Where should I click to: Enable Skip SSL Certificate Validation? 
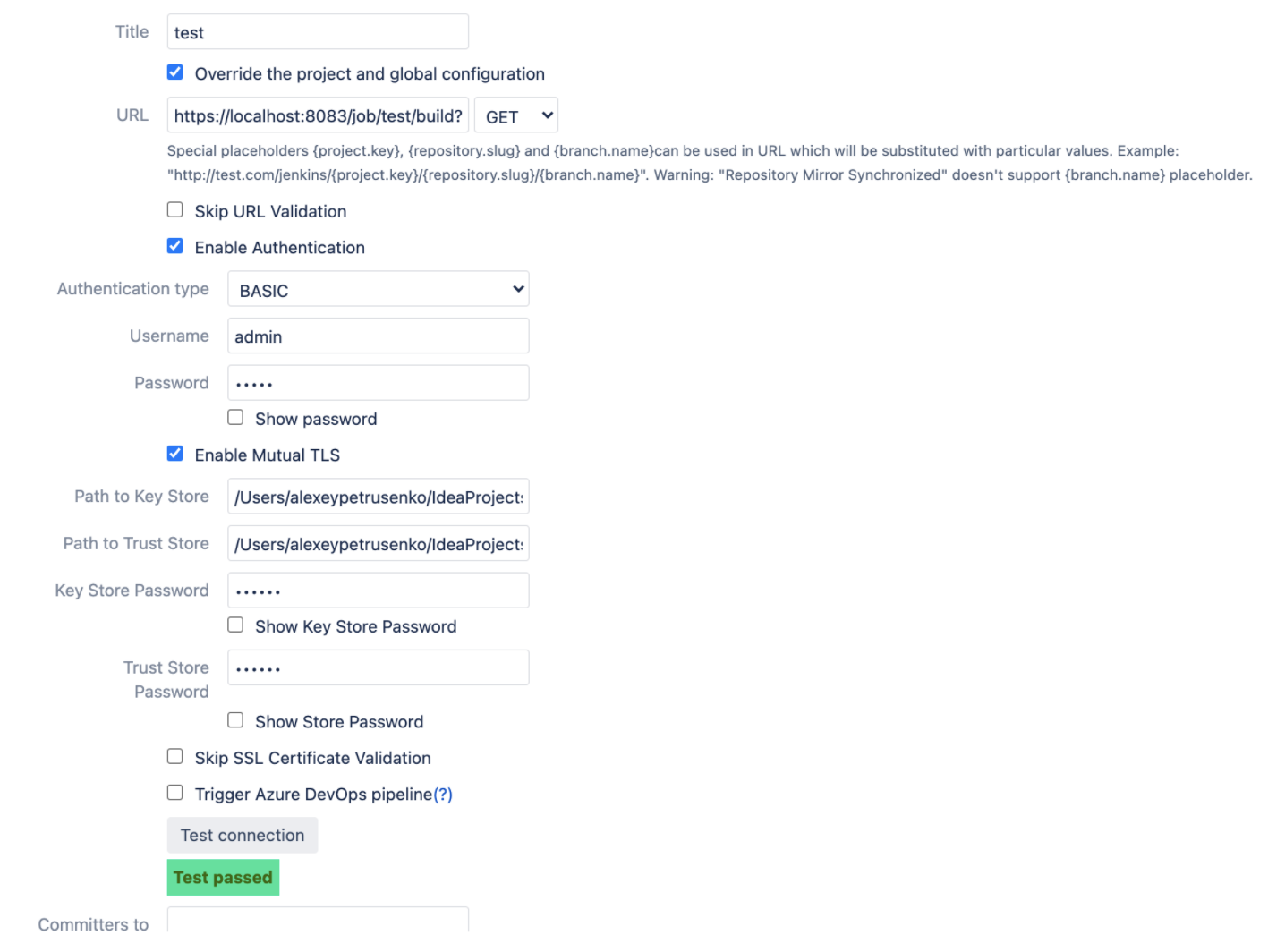click(175, 757)
